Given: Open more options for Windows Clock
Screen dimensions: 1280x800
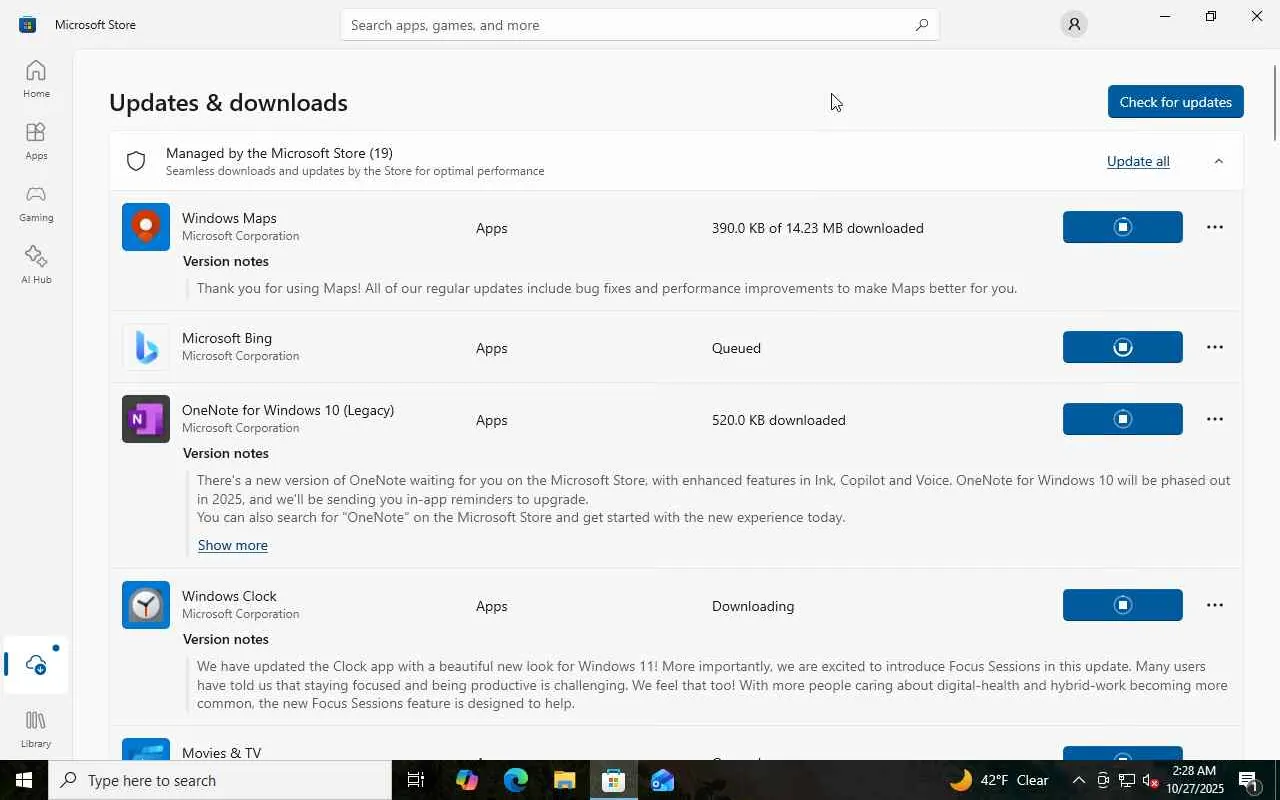Looking at the screenshot, I should coord(1215,605).
